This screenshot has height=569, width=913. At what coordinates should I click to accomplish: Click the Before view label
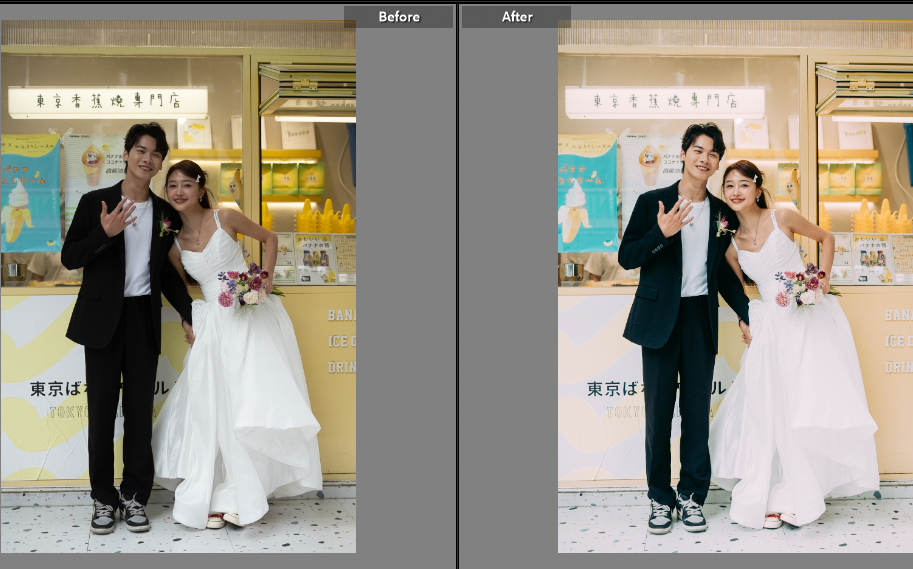[x=399, y=17]
